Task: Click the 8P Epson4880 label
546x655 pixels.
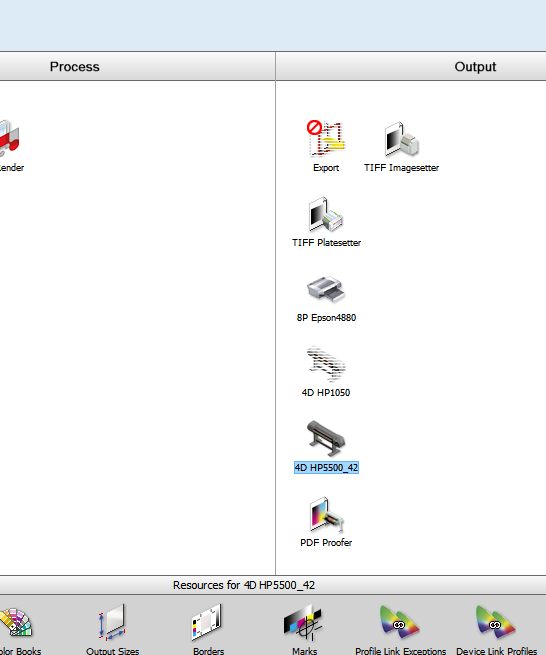Action: (x=326, y=317)
